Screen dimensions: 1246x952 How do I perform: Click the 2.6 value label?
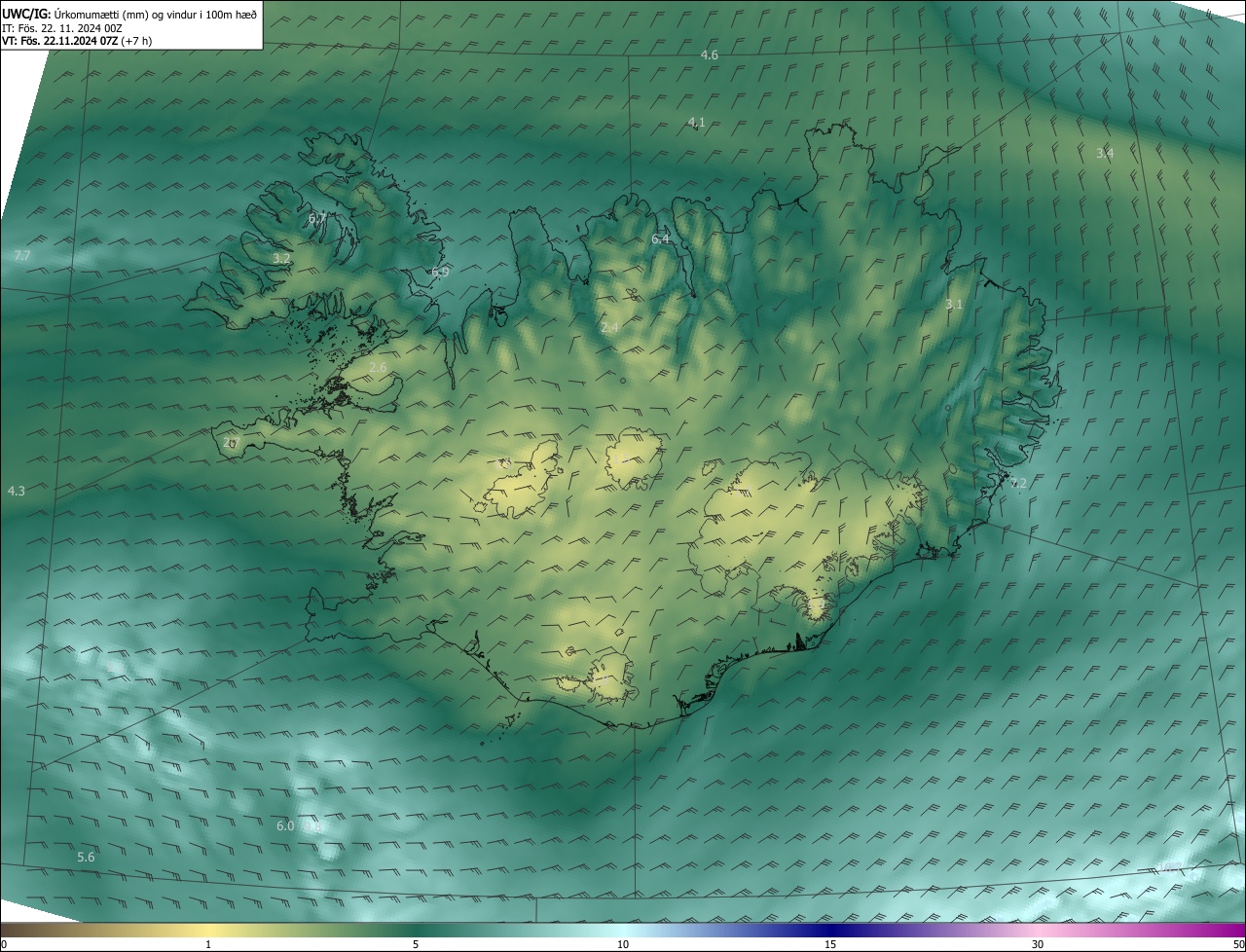(378, 367)
